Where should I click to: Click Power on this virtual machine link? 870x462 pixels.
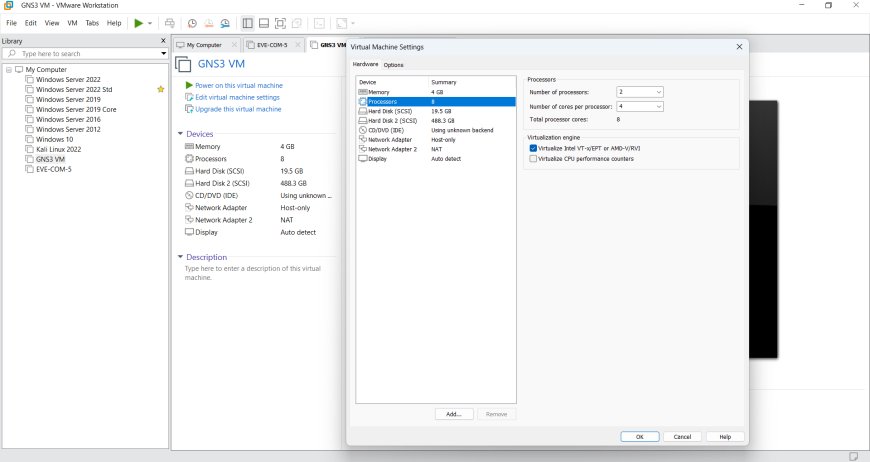[239, 85]
